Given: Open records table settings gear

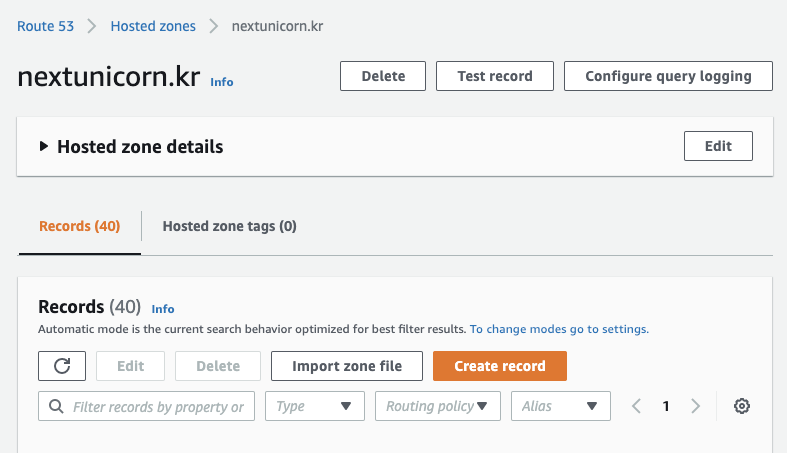Looking at the screenshot, I should coord(741,406).
